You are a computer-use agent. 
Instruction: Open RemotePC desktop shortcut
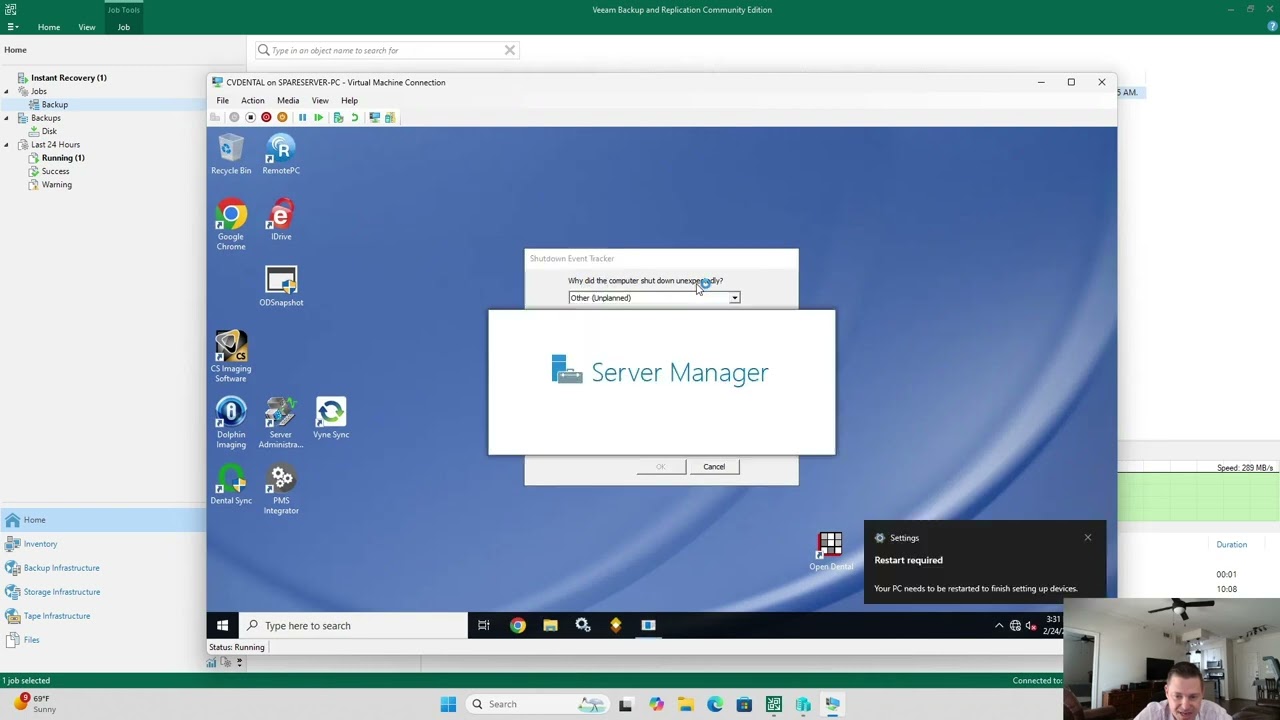[281, 155]
